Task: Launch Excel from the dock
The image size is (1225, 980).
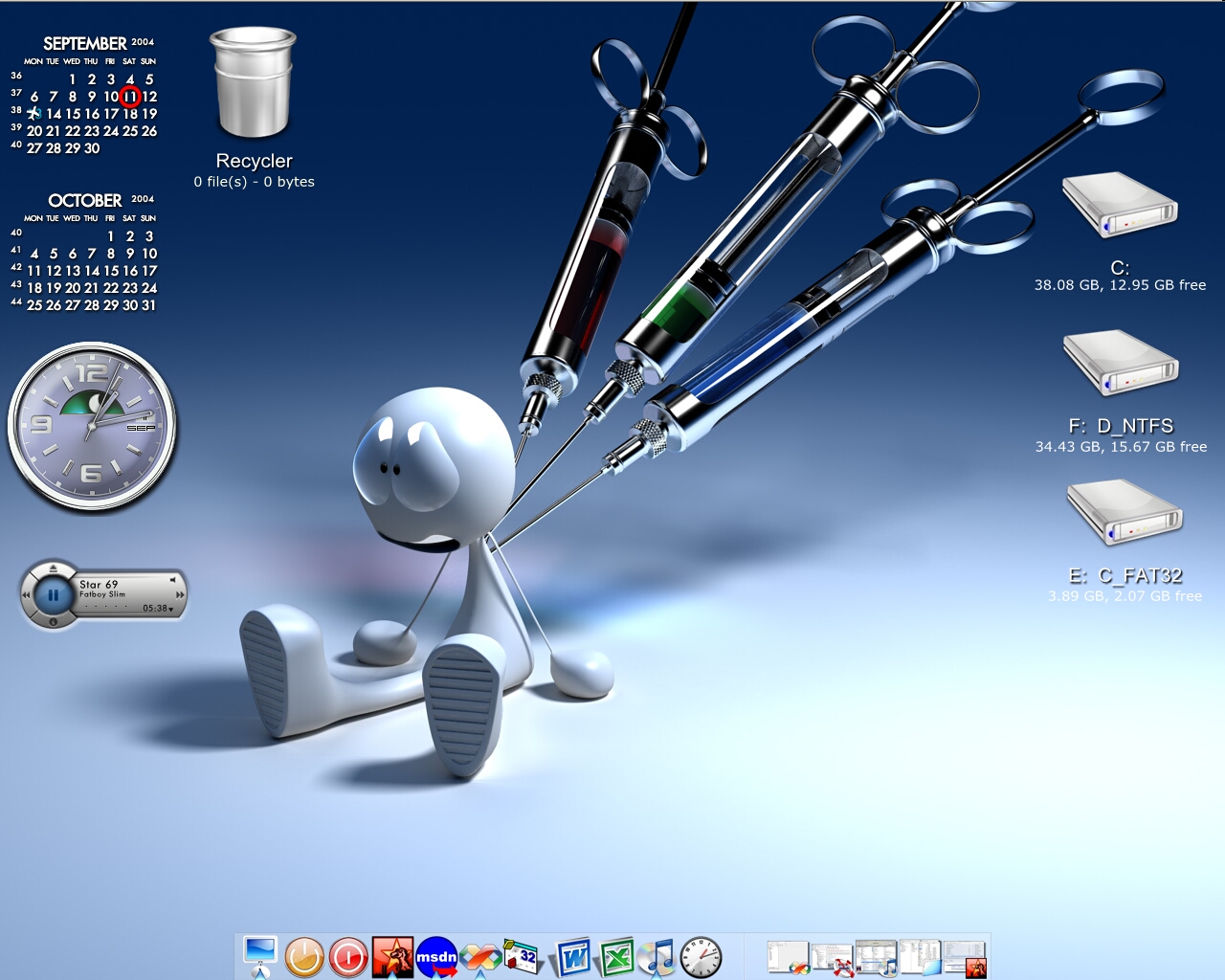Action: pos(616,956)
